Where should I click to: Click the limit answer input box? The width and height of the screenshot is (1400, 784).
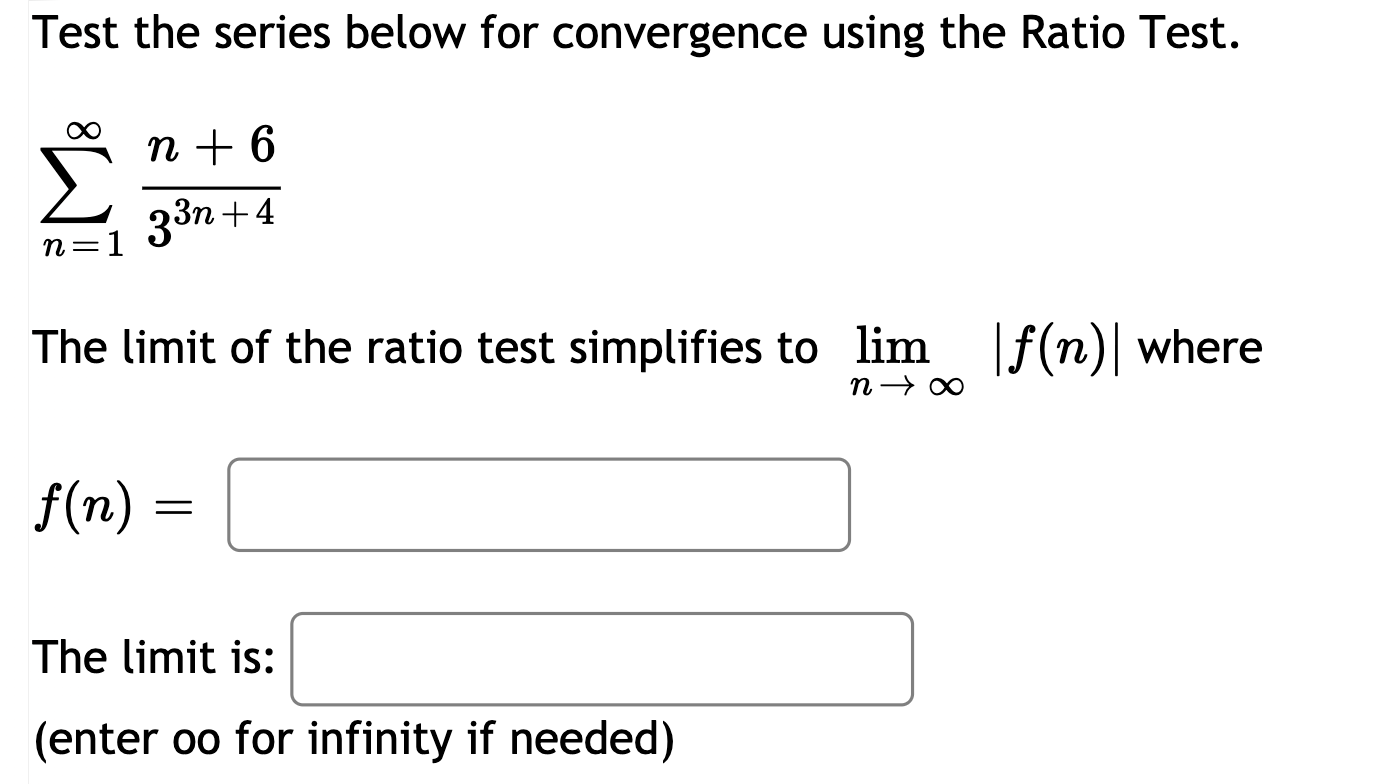[600, 660]
